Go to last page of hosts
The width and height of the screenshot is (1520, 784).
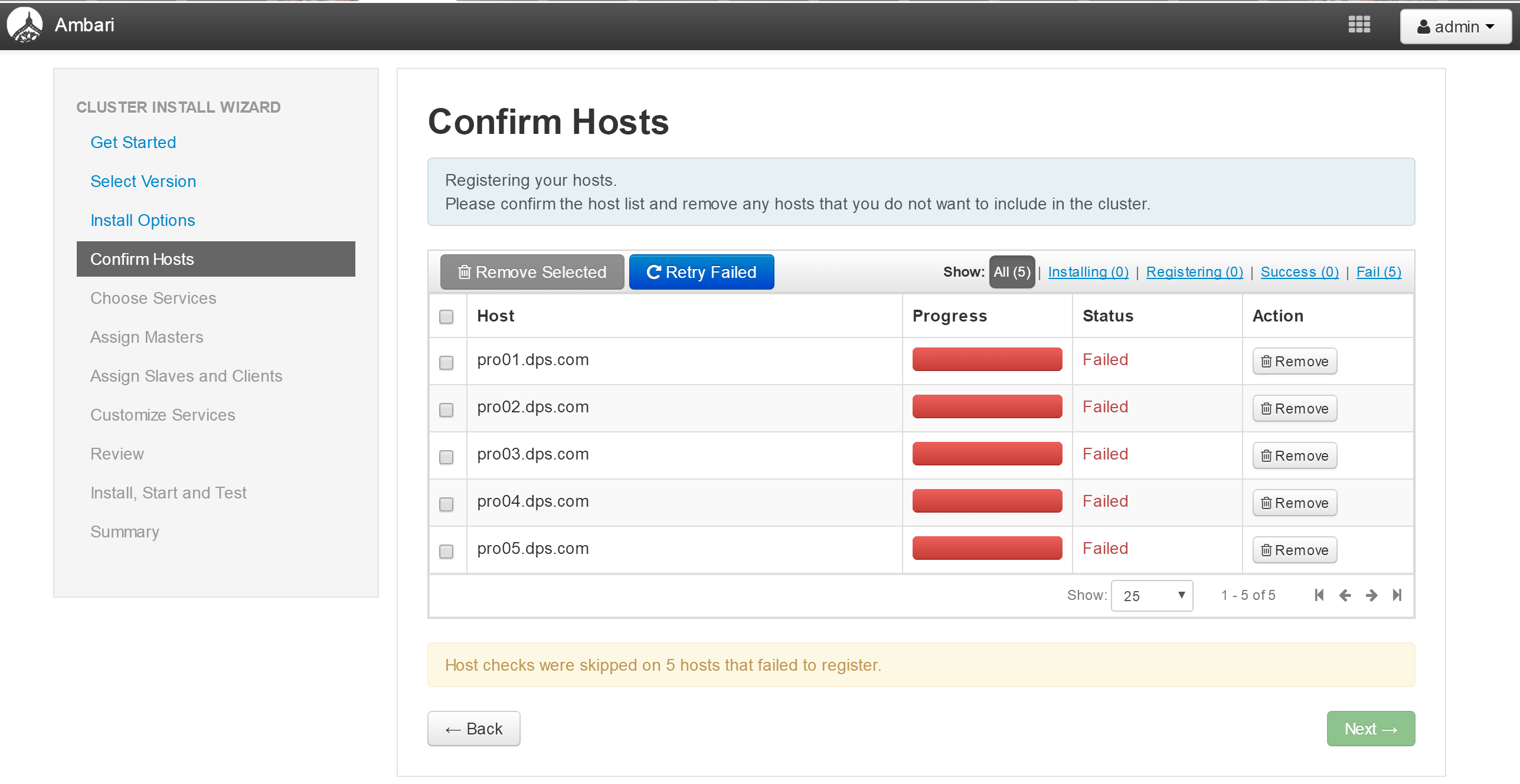1397,595
